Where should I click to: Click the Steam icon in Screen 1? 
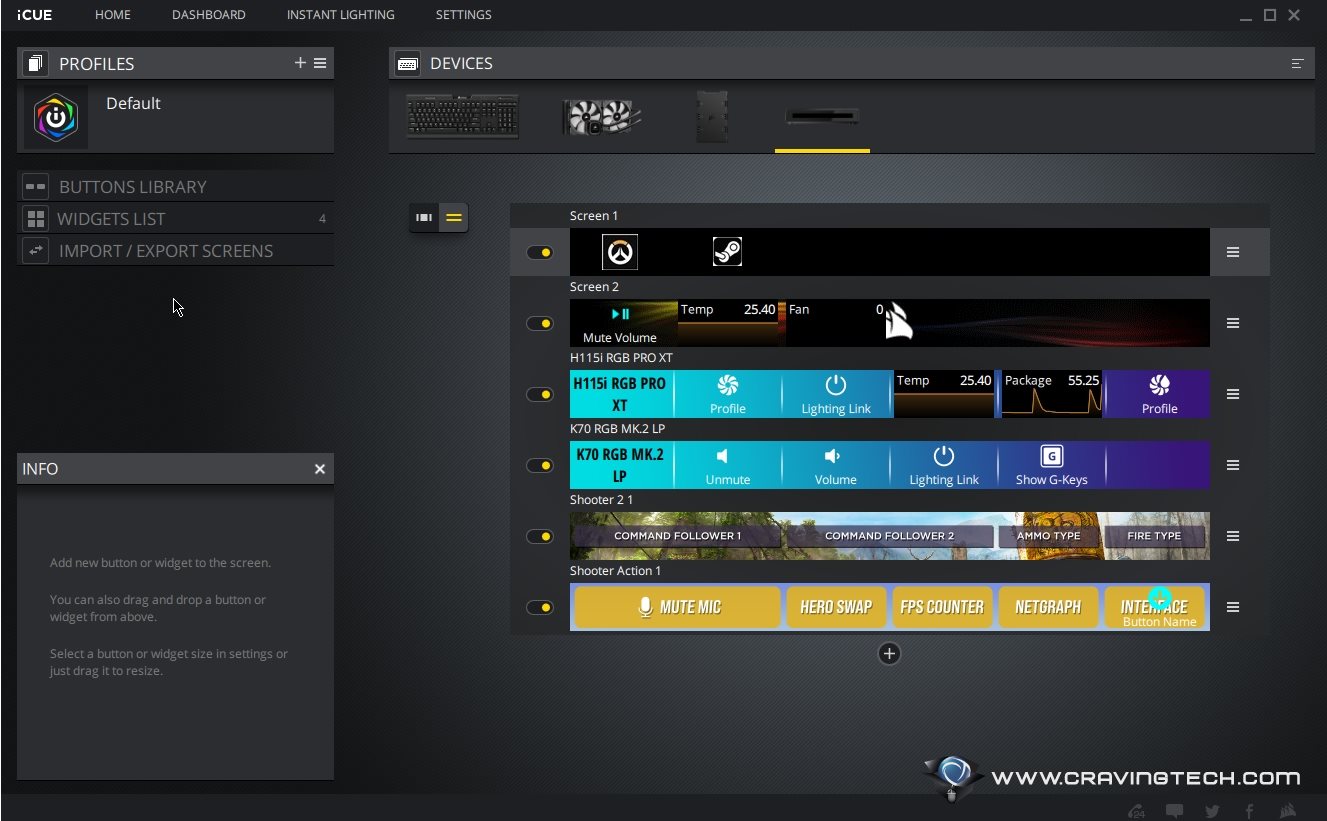(727, 252)
